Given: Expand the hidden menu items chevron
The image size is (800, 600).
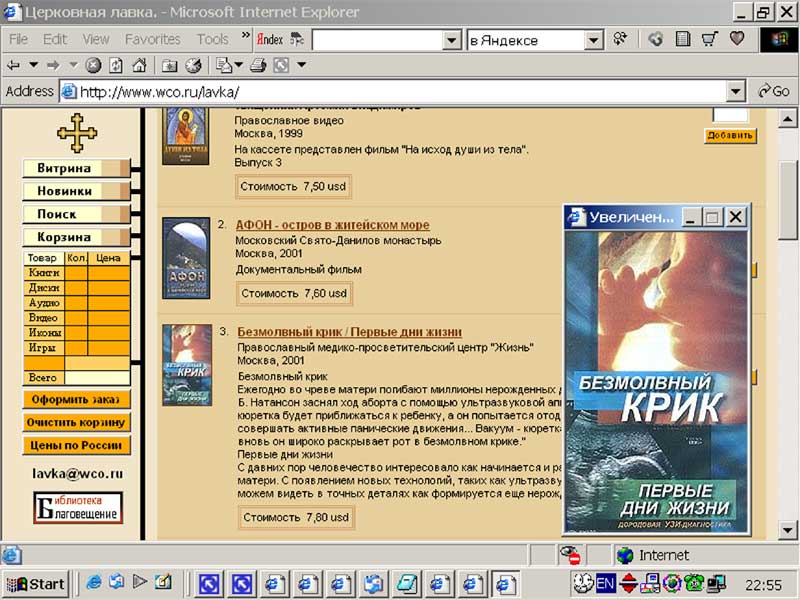Looking at the screenshot, I should point(245,36).
